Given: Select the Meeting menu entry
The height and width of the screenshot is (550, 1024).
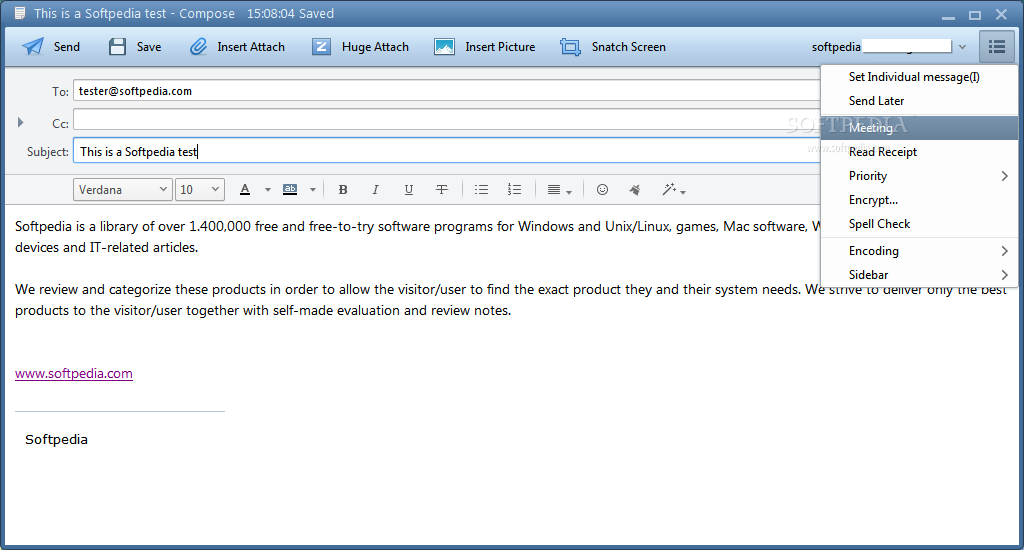Looking at the screenshot, I should (x=919, y=127).
